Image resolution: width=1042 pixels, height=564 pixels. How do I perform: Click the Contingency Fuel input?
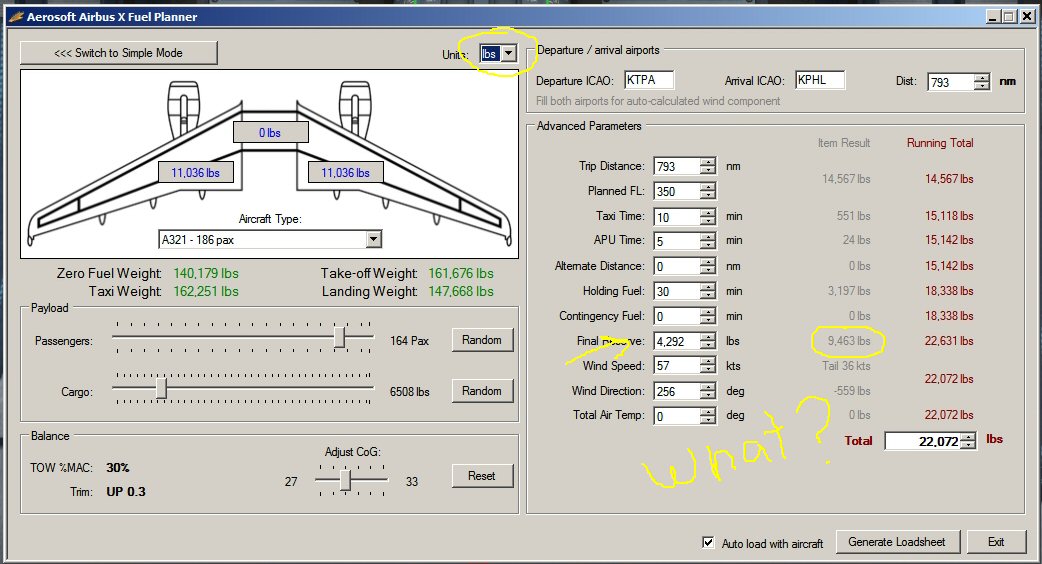(x=677, y=316)
